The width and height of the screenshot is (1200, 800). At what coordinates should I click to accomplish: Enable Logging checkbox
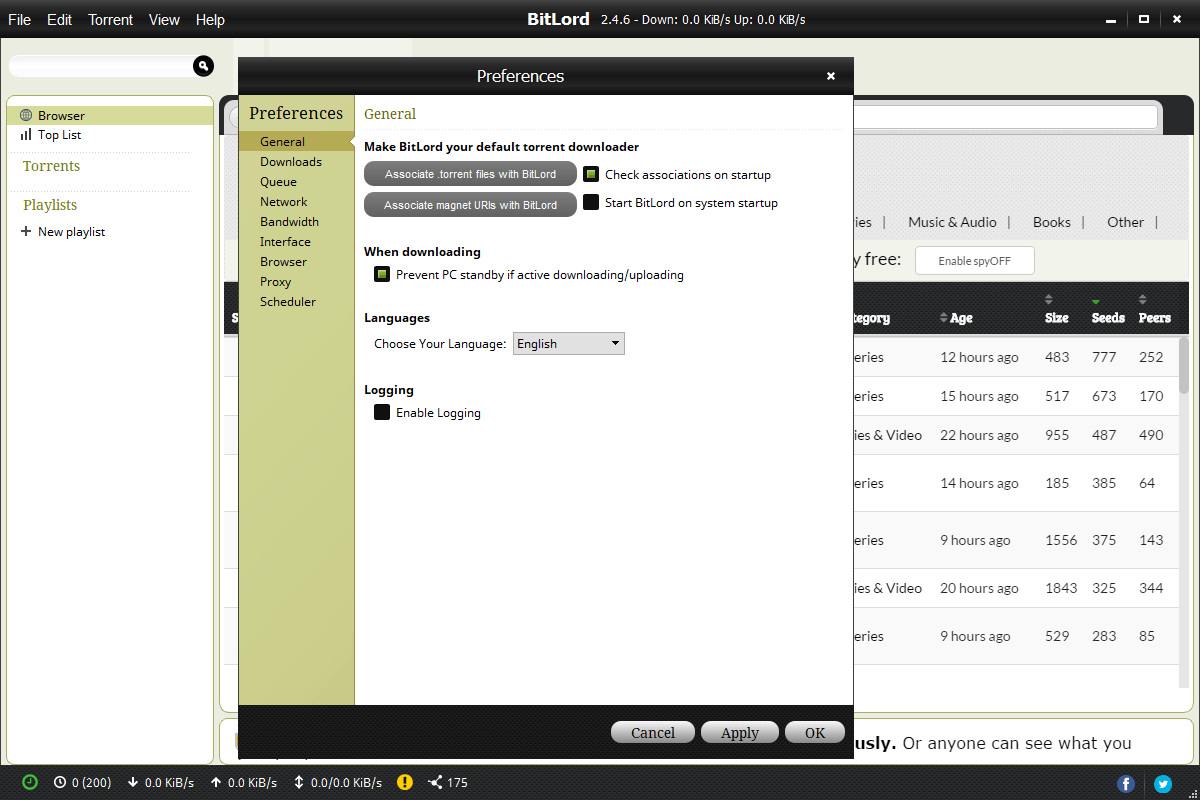click(382, 412)
